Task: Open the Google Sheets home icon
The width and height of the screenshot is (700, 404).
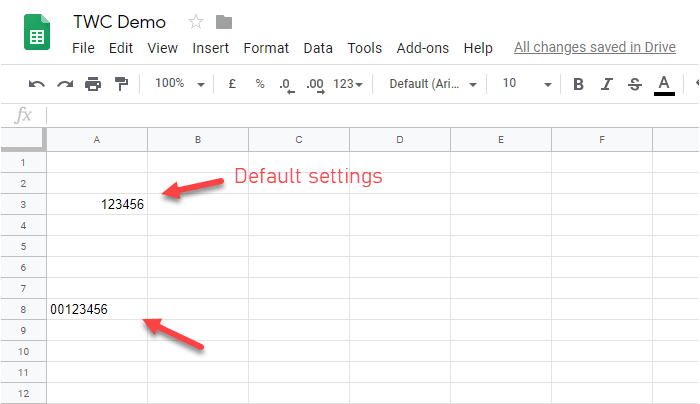Action: click(37, 32)
